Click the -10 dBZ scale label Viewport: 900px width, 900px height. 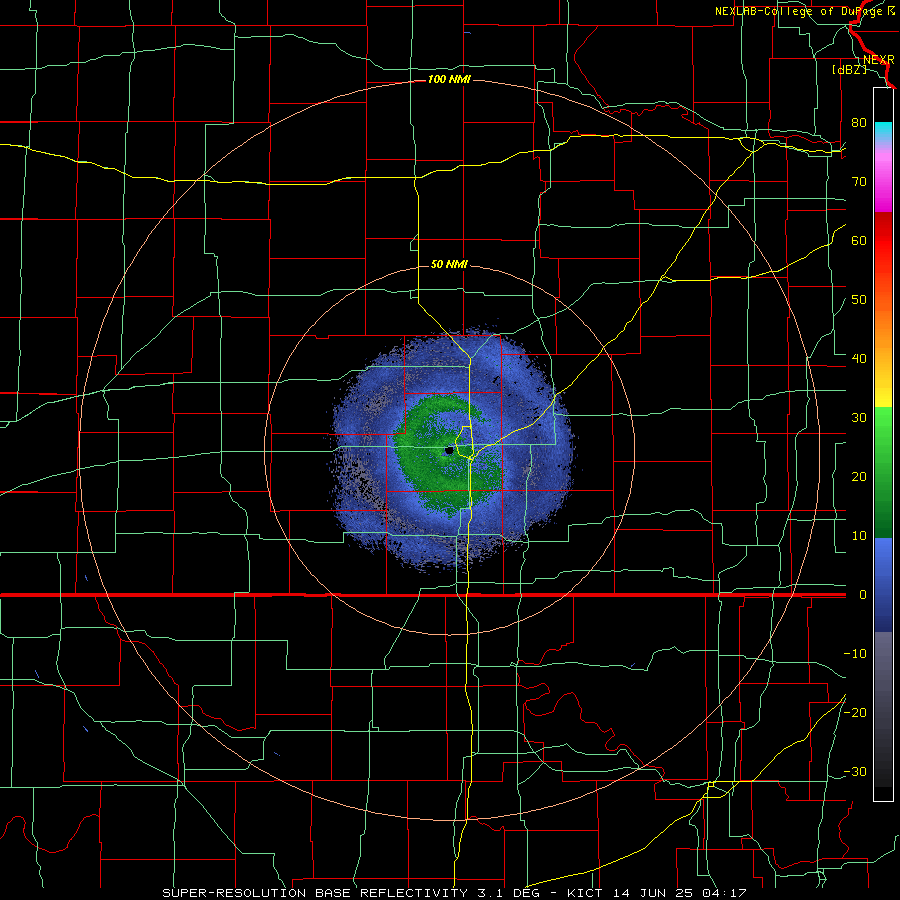tap(855, 654)
